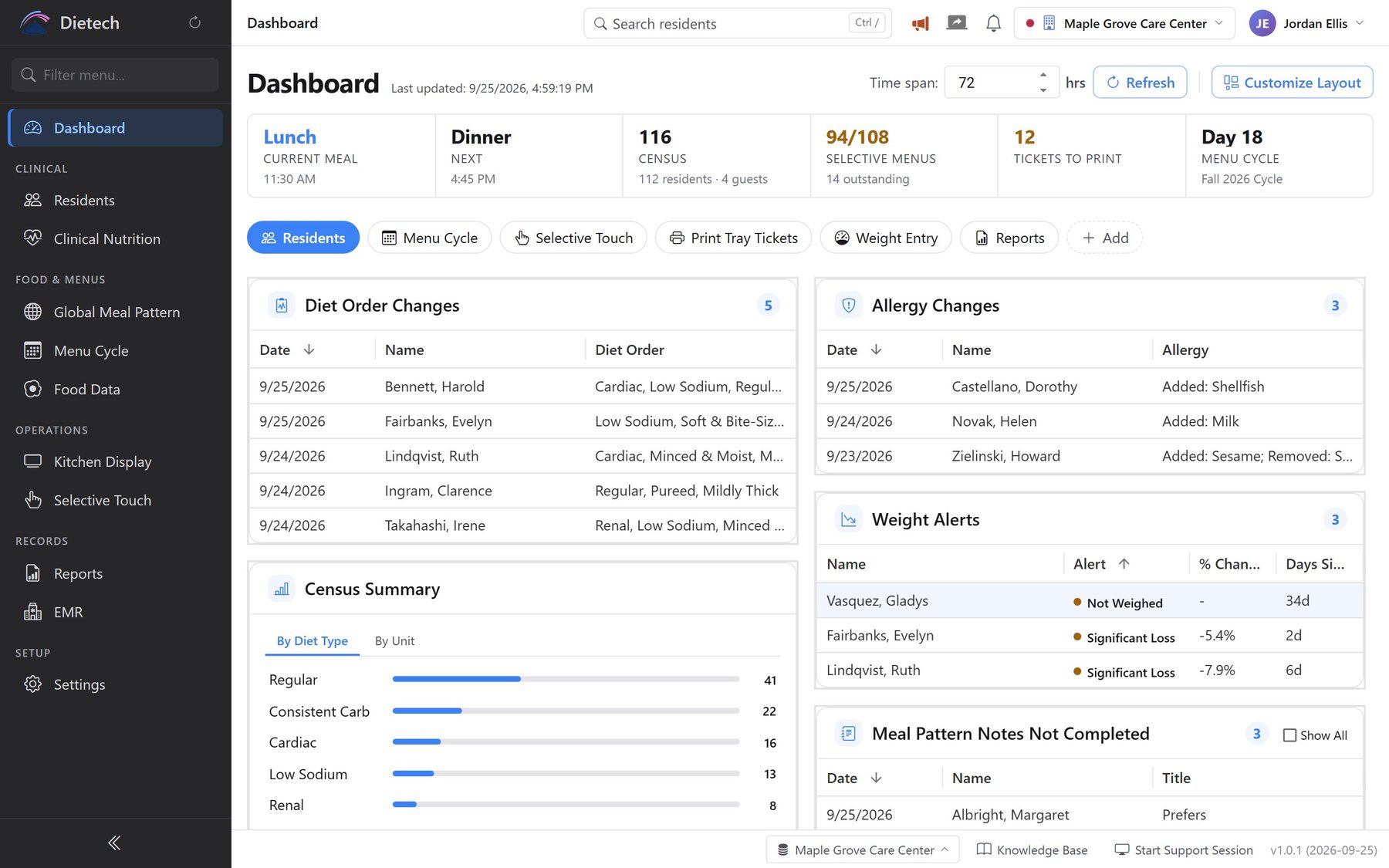The width and height of the screenshot is (1389, 868).
Task: Sort Allergy Changes by Date column
Action: pos(853,350)
